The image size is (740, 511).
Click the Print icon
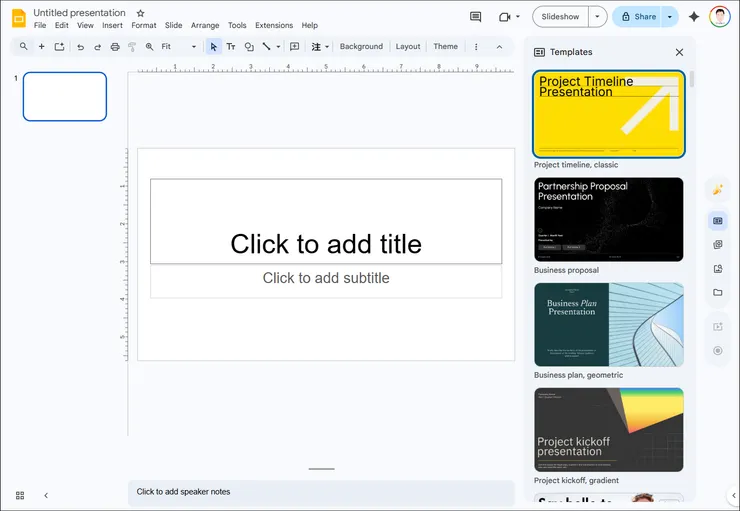tap(115, 47)
